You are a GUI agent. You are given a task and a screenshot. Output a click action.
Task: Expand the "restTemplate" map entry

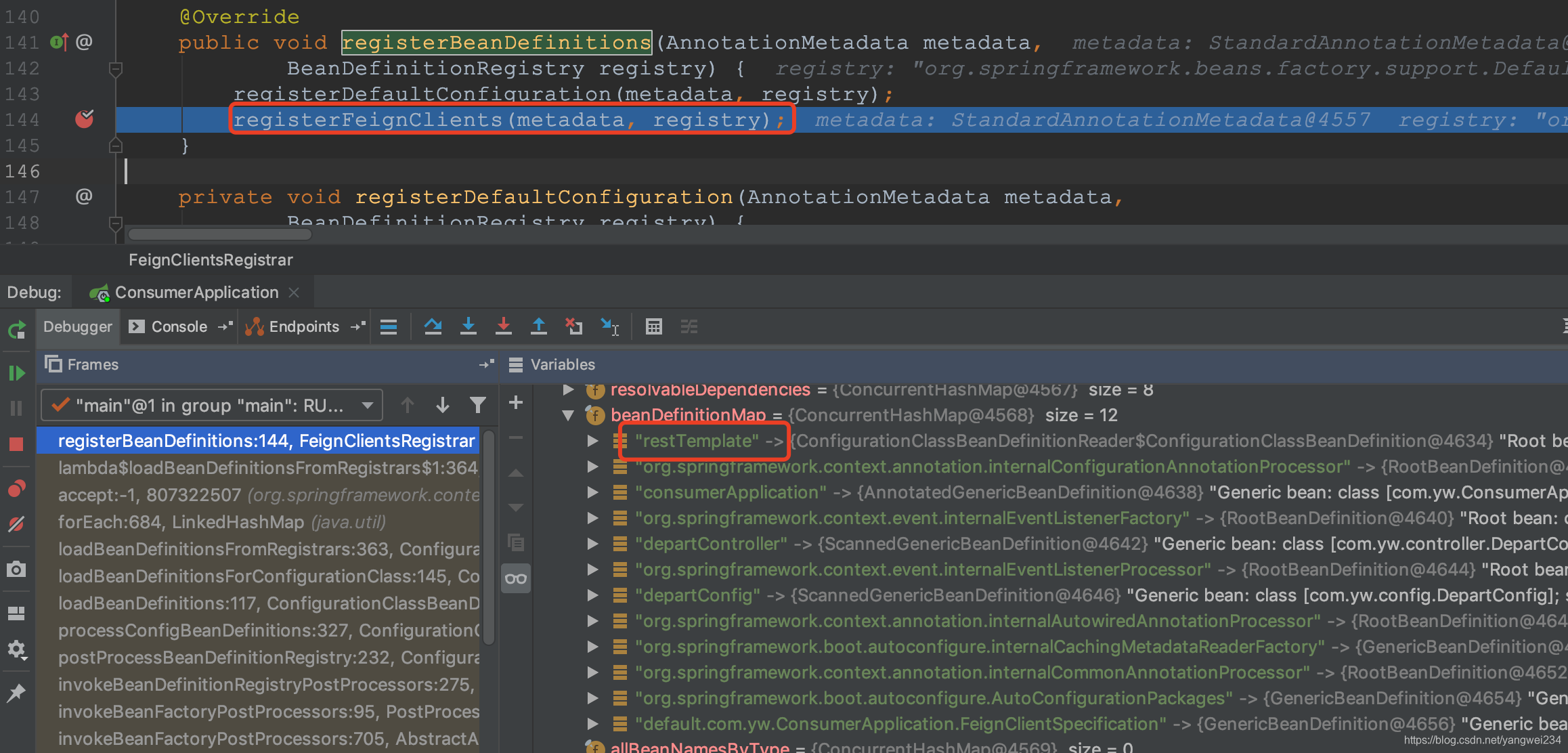point(592,441)
